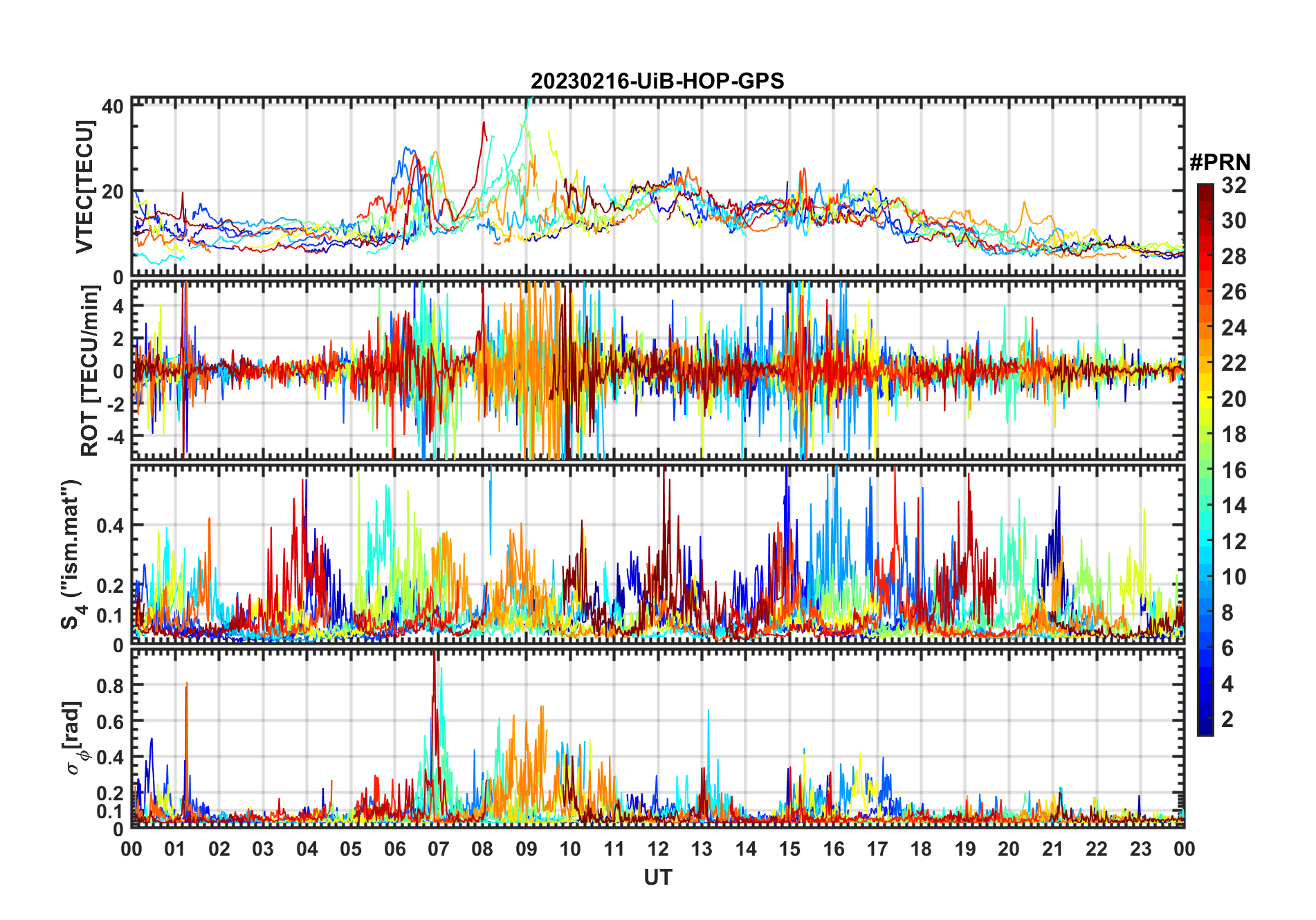Click x-axis hour label 15
The image size is (1316, 920).
pyautogui.click(x=789, y=849)
